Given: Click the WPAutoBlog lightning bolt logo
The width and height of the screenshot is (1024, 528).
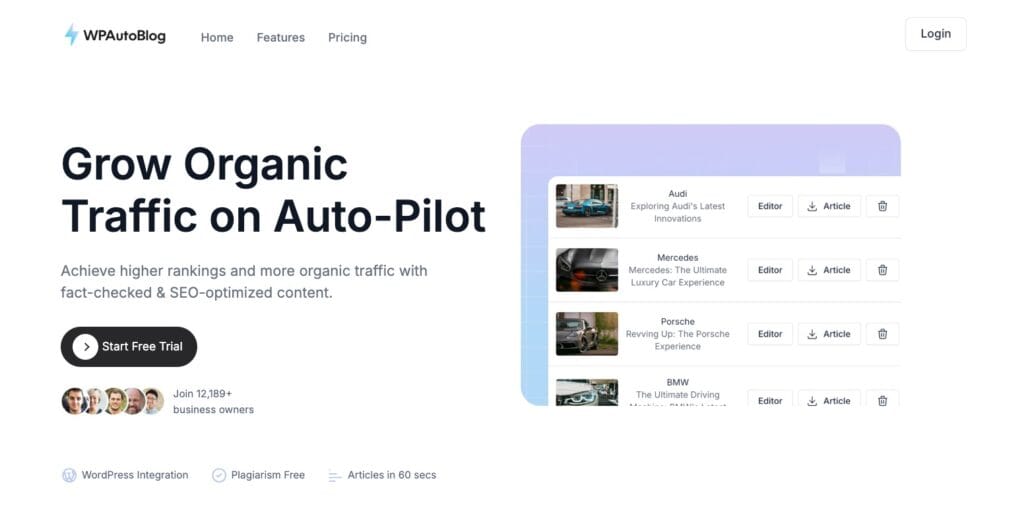Looking at the screenshot, I should (x=71, y=35).
